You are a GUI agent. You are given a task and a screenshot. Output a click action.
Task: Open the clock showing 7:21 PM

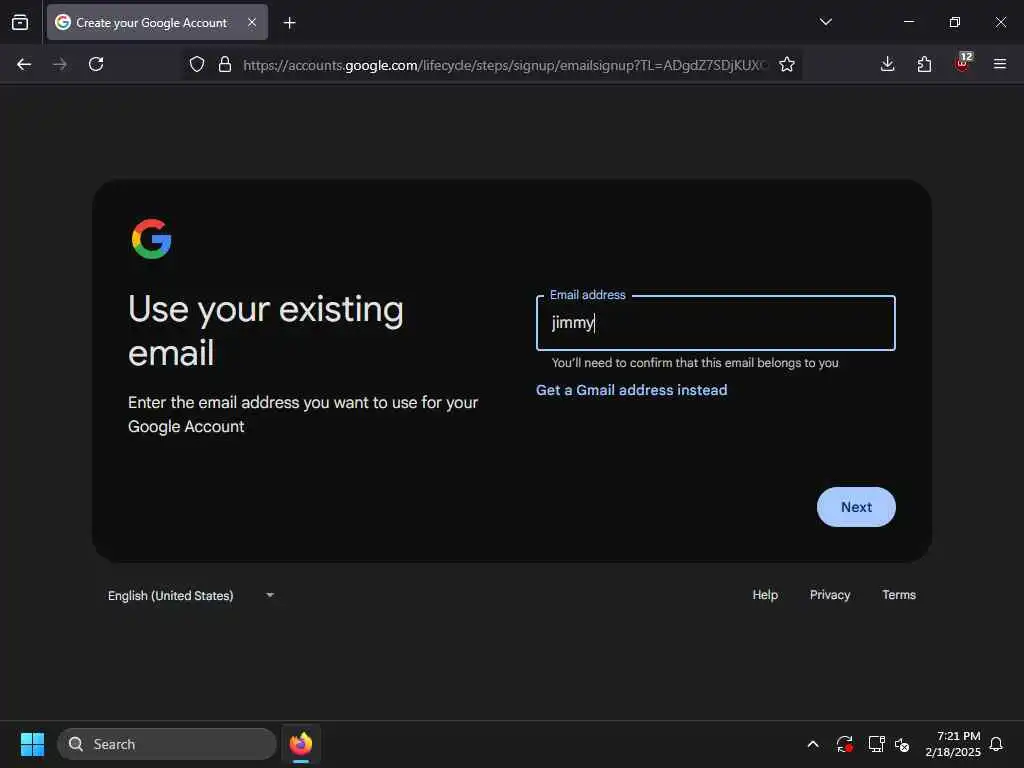(x=953, y=744)
